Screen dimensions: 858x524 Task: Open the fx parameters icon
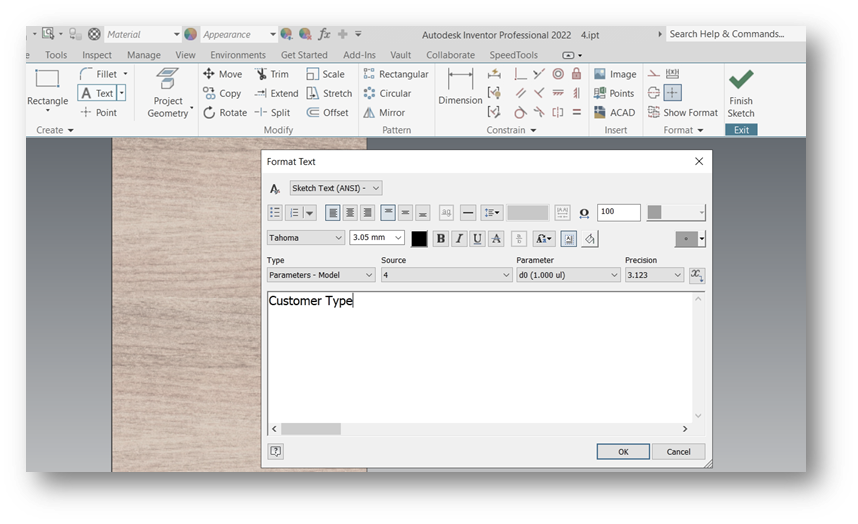pyautogui.click(x=324, y=34)
